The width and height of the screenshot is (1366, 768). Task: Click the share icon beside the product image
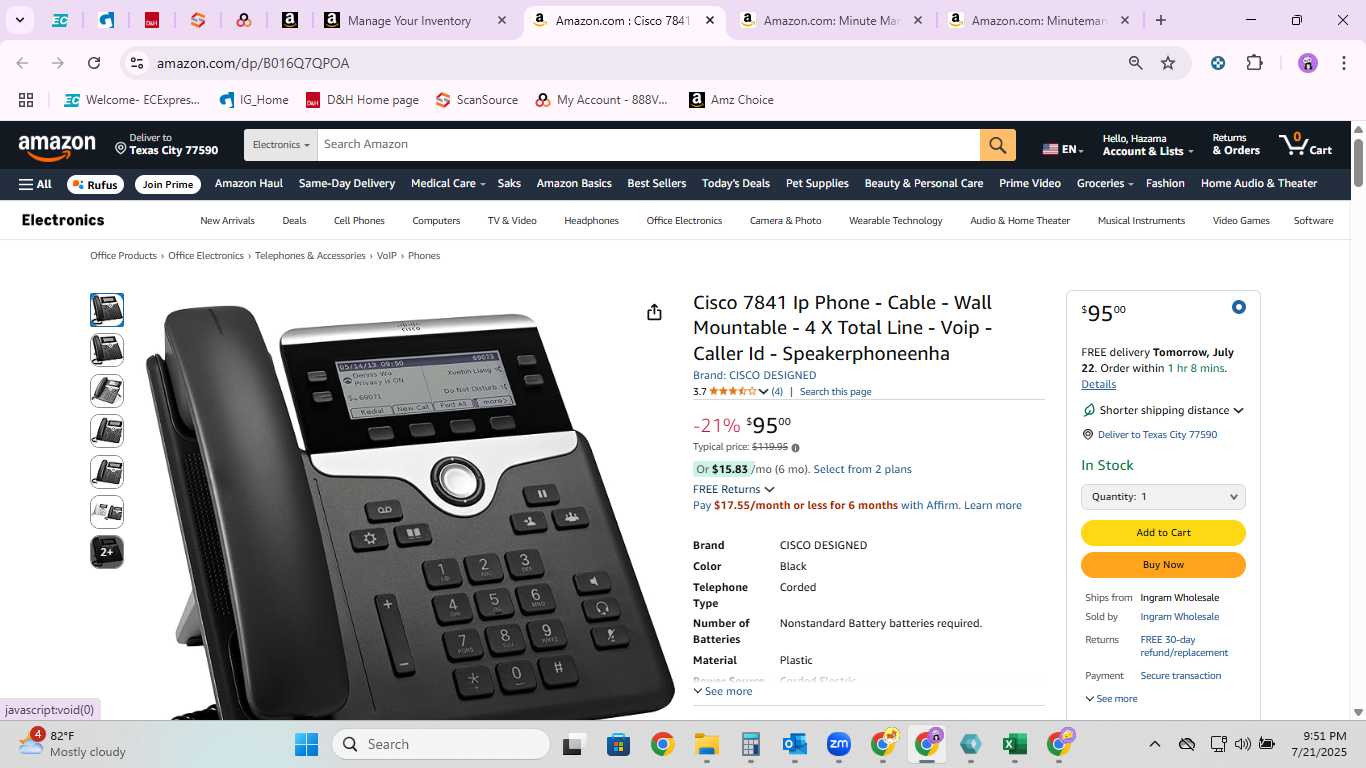pyautogui.click(x=654, y=313)
